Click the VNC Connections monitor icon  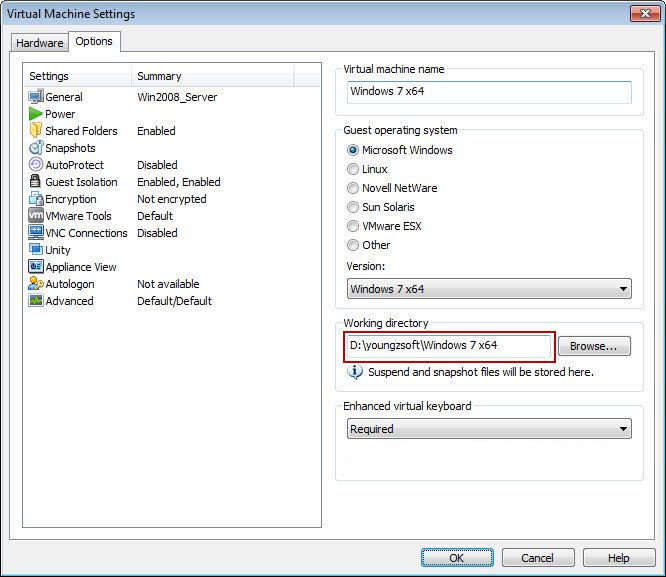tap(36, 232)
